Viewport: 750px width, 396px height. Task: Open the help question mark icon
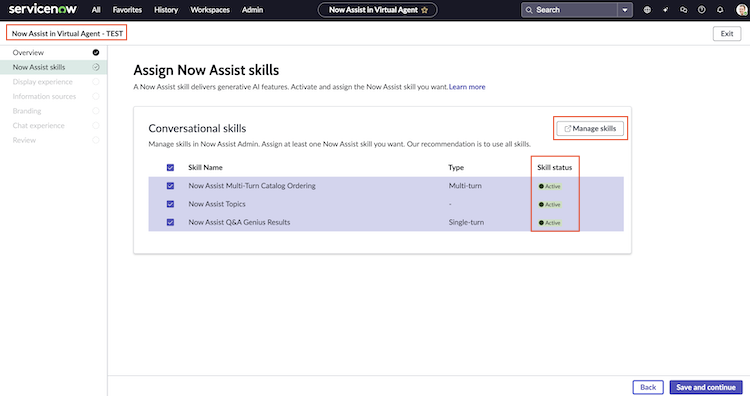pos(702,10)
